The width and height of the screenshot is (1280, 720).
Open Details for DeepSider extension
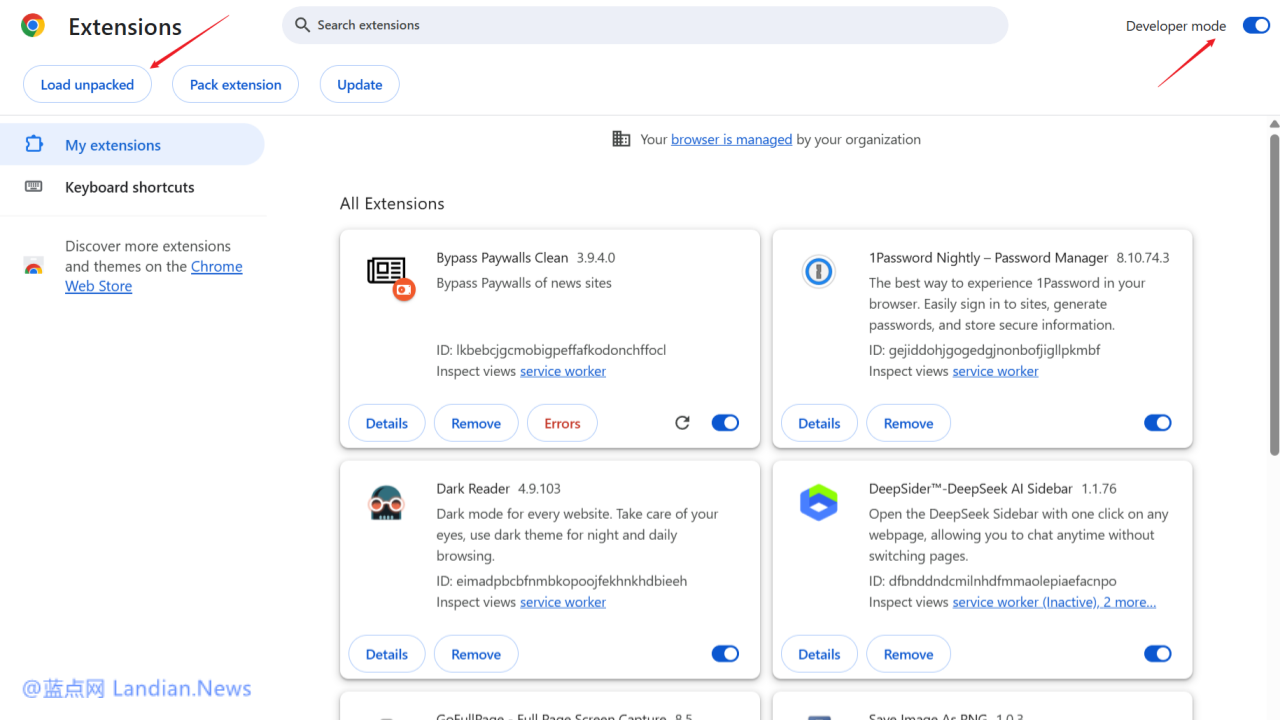pyautogui.click(x=819, y=654)
